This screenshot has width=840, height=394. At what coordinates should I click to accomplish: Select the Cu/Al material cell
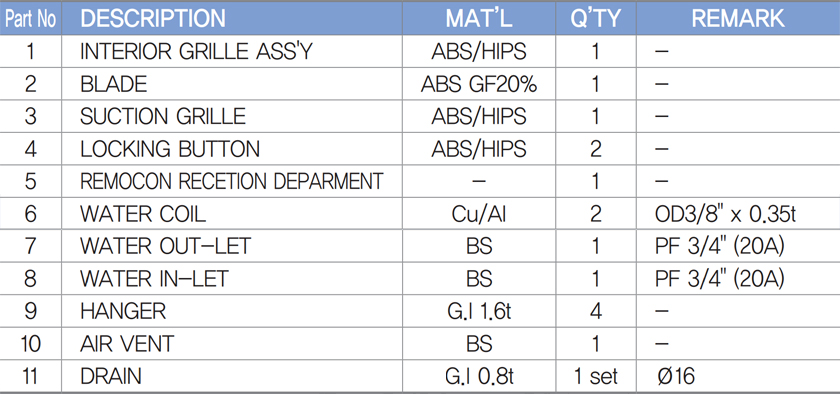pos(479,214)
